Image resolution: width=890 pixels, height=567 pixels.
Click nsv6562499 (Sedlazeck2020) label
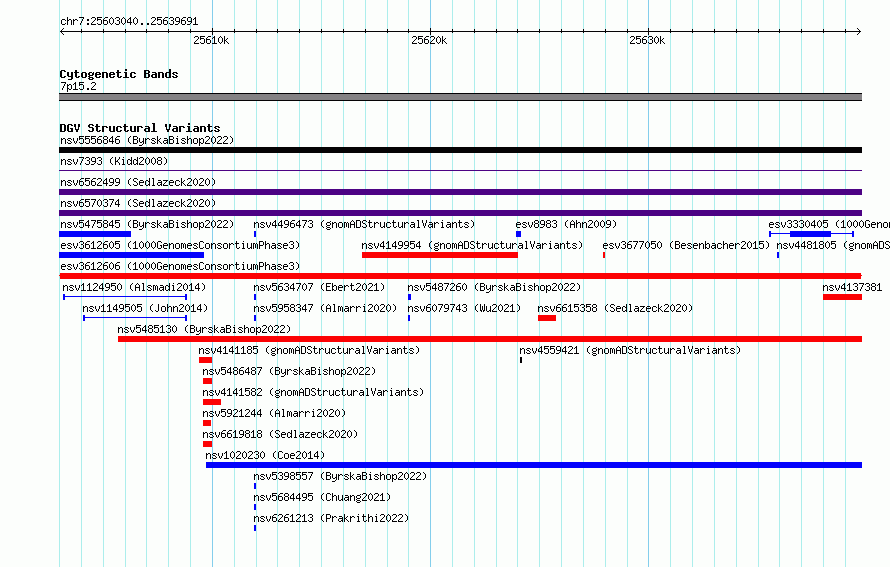[x=138, y=182]
